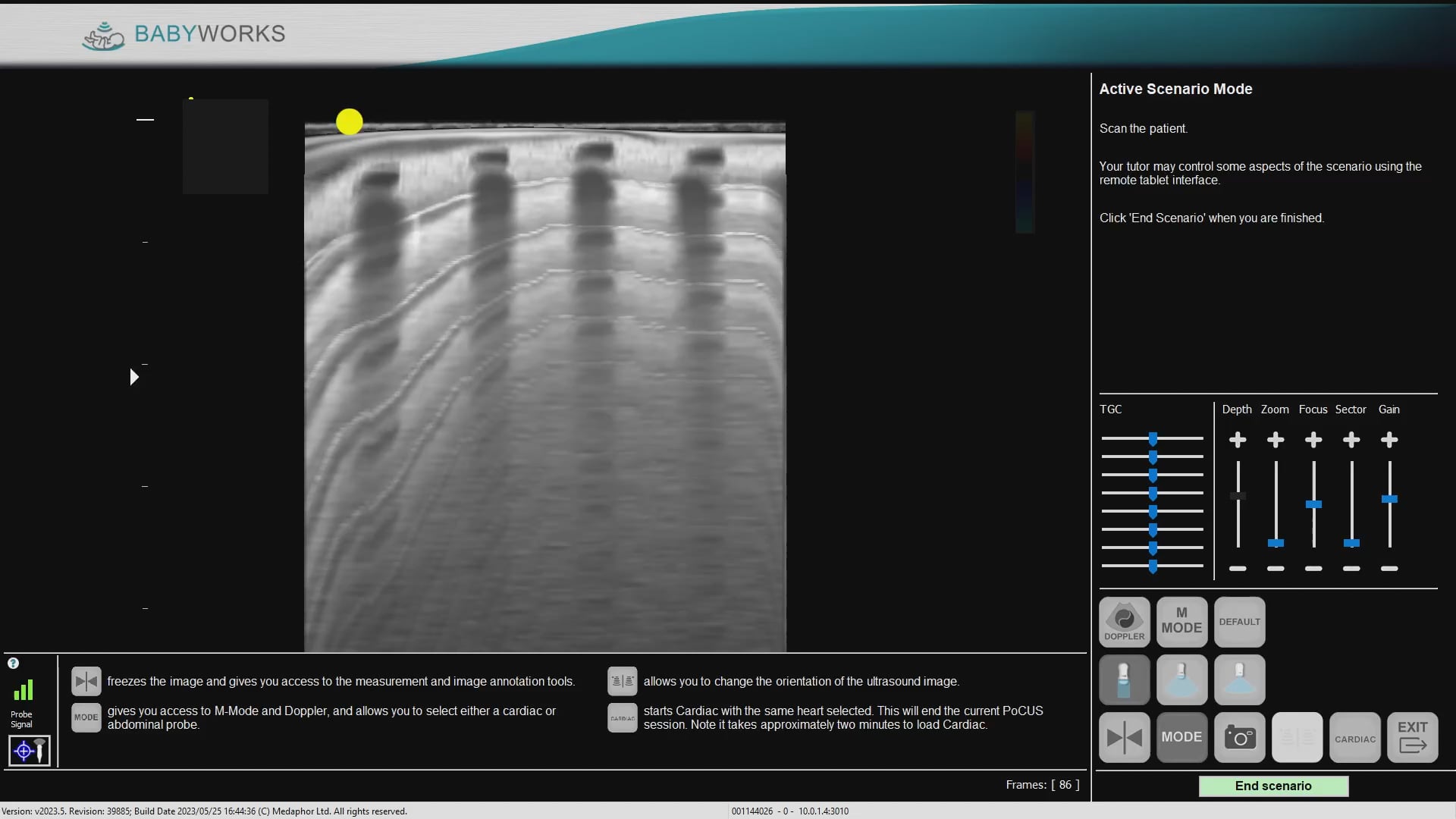
Task: Click the Sector slider handle
Action: (1351, 543)
